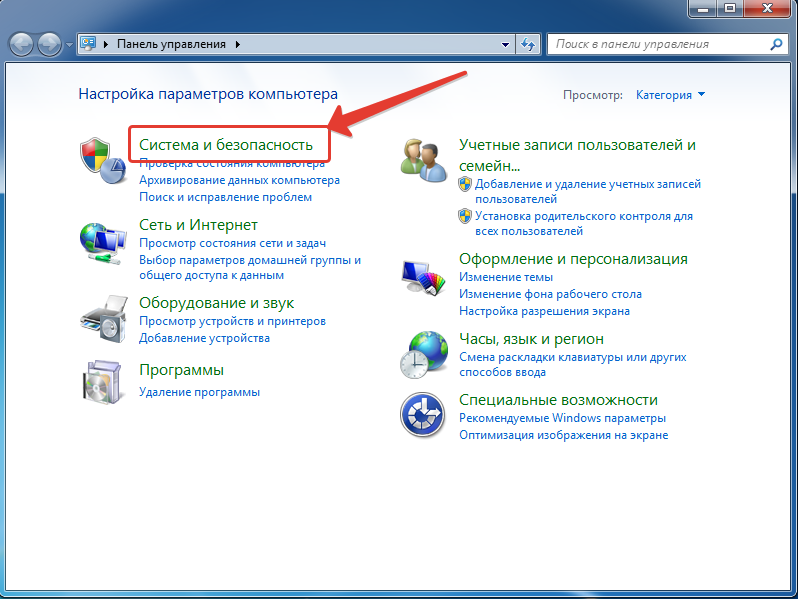Open the System and Security shield icon
This screenshot has width=798, height=599.
103,161
